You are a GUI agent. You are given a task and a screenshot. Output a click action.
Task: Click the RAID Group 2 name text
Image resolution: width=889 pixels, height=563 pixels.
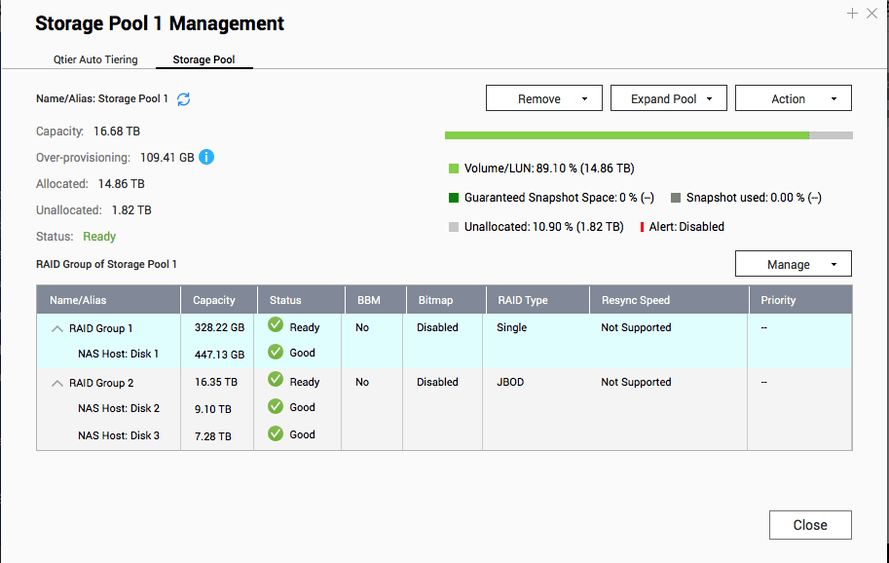tap(101, 383)
